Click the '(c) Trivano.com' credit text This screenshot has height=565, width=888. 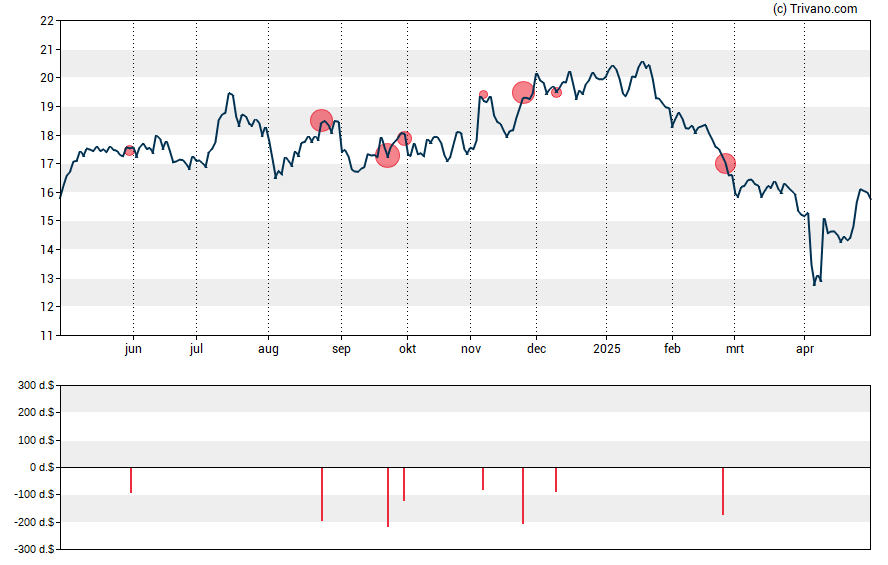pos(815,8)
